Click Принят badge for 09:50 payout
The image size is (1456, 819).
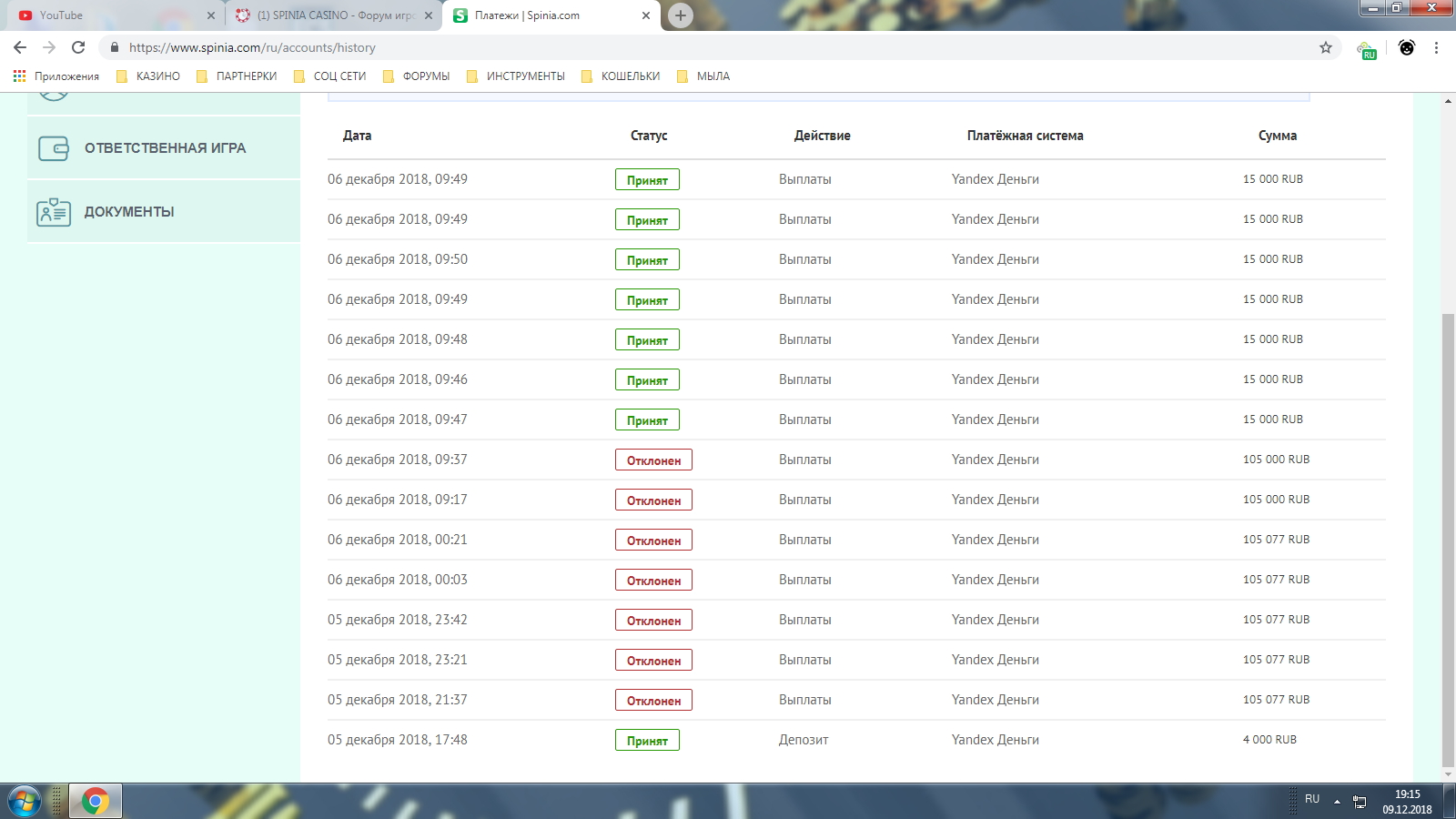click(x=647, y=260)
